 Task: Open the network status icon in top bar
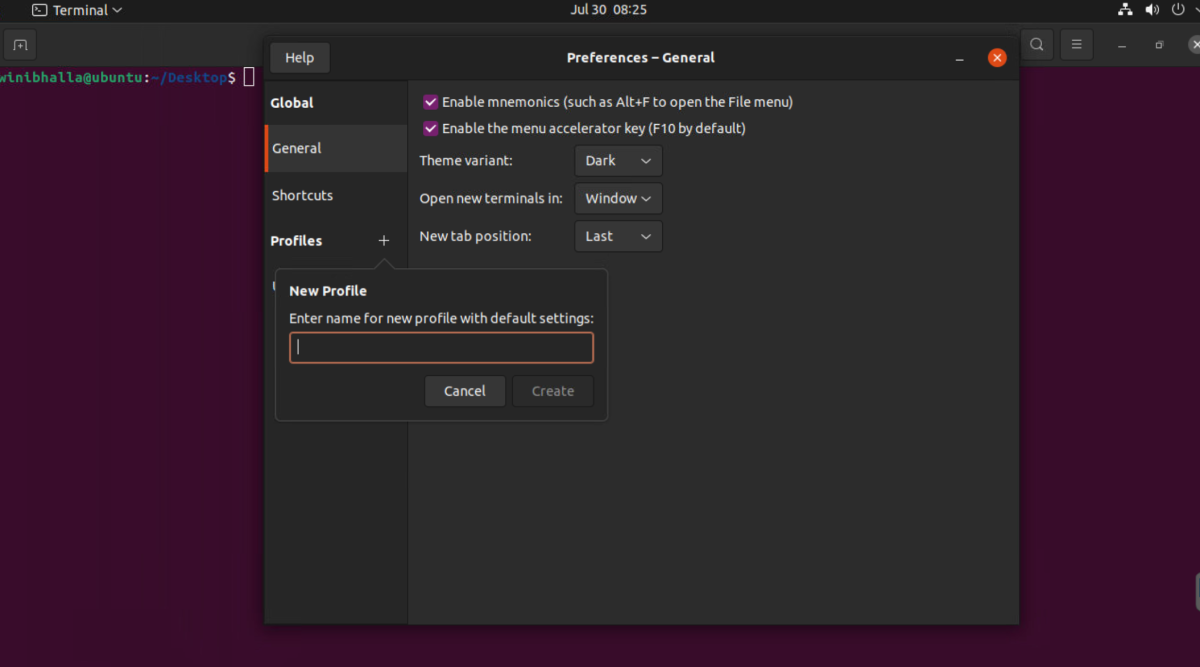pos(1125,10)
